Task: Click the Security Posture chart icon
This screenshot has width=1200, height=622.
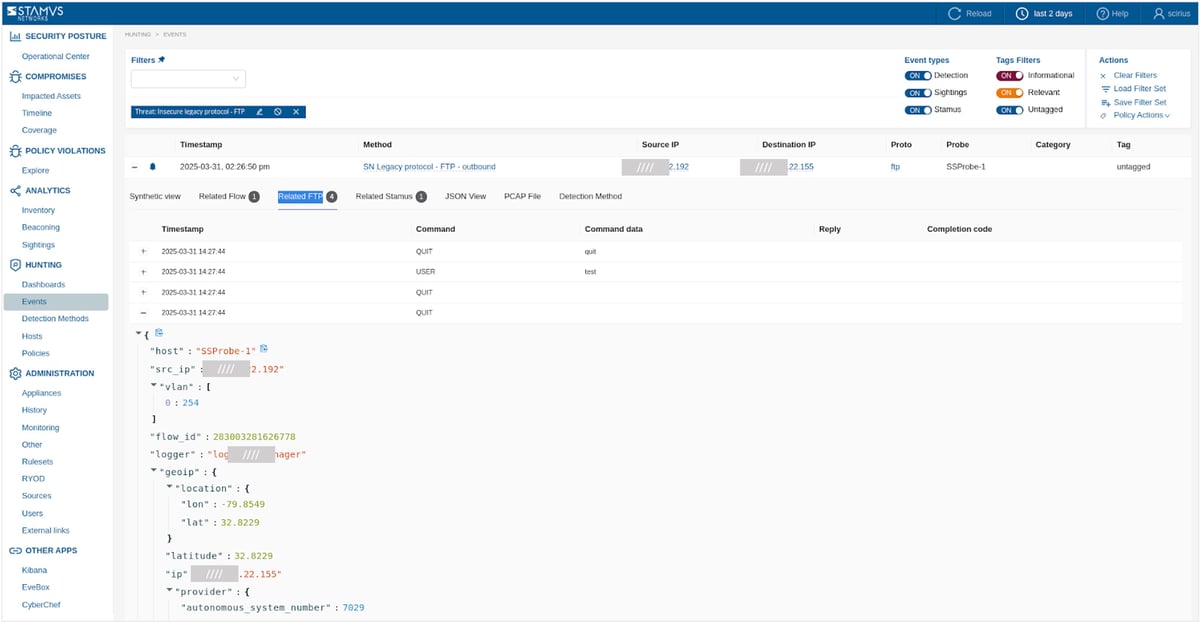Action: (15, 36)
